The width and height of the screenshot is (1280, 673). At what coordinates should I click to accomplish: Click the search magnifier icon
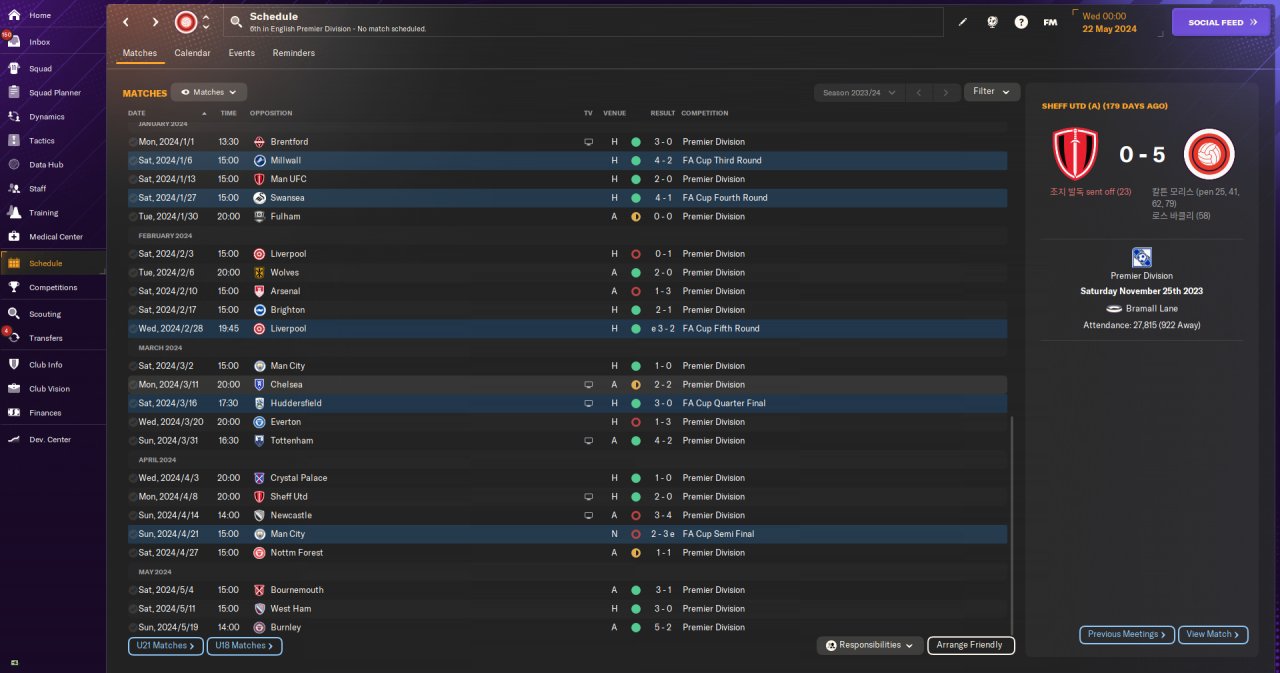(236, 22)
